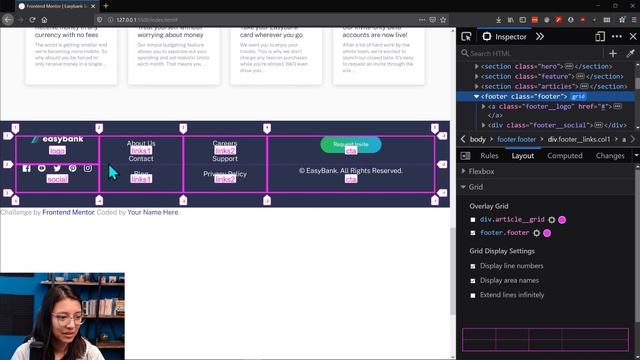Click the Pinterest icon in the footer
The image size is (640, 360).
pyautogui.click(x=72, y=168)
